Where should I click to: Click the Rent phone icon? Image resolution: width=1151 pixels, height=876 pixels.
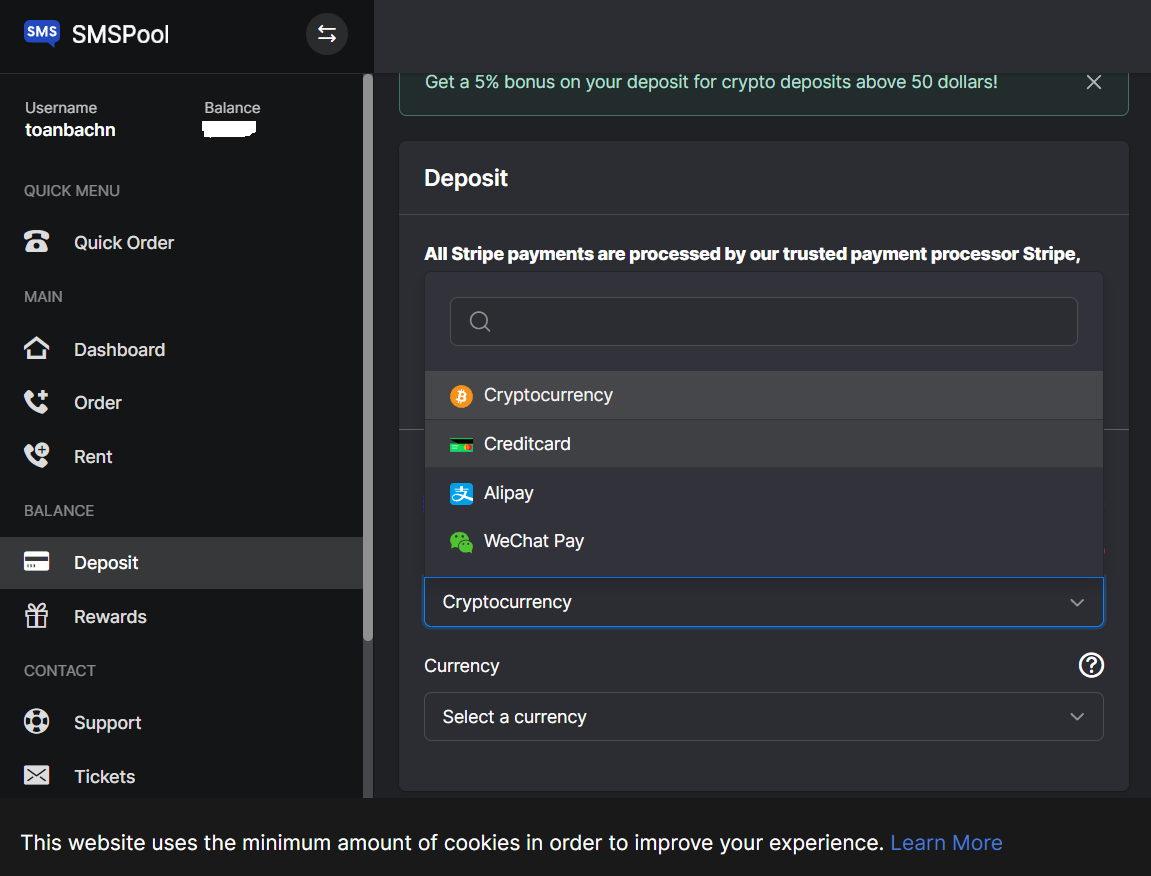[37, 456]
